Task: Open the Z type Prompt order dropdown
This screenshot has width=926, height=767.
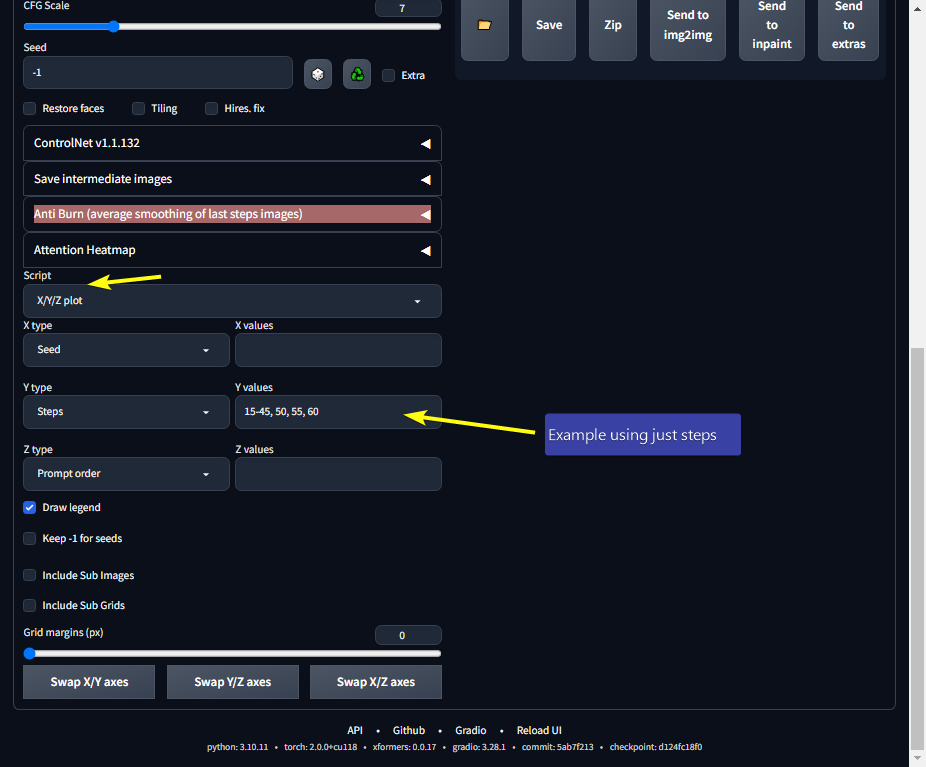Action: [x=125, y=473]
